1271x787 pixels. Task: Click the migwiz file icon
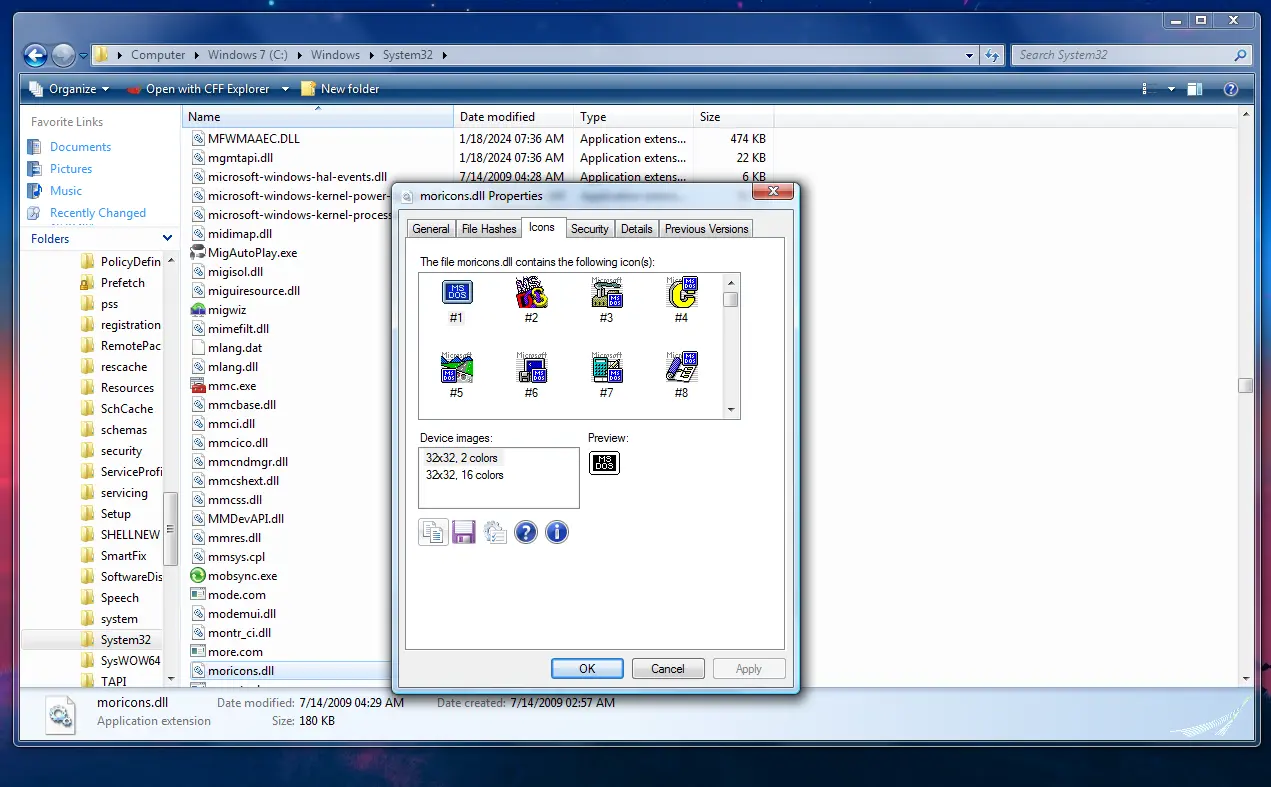pos(198,310)
